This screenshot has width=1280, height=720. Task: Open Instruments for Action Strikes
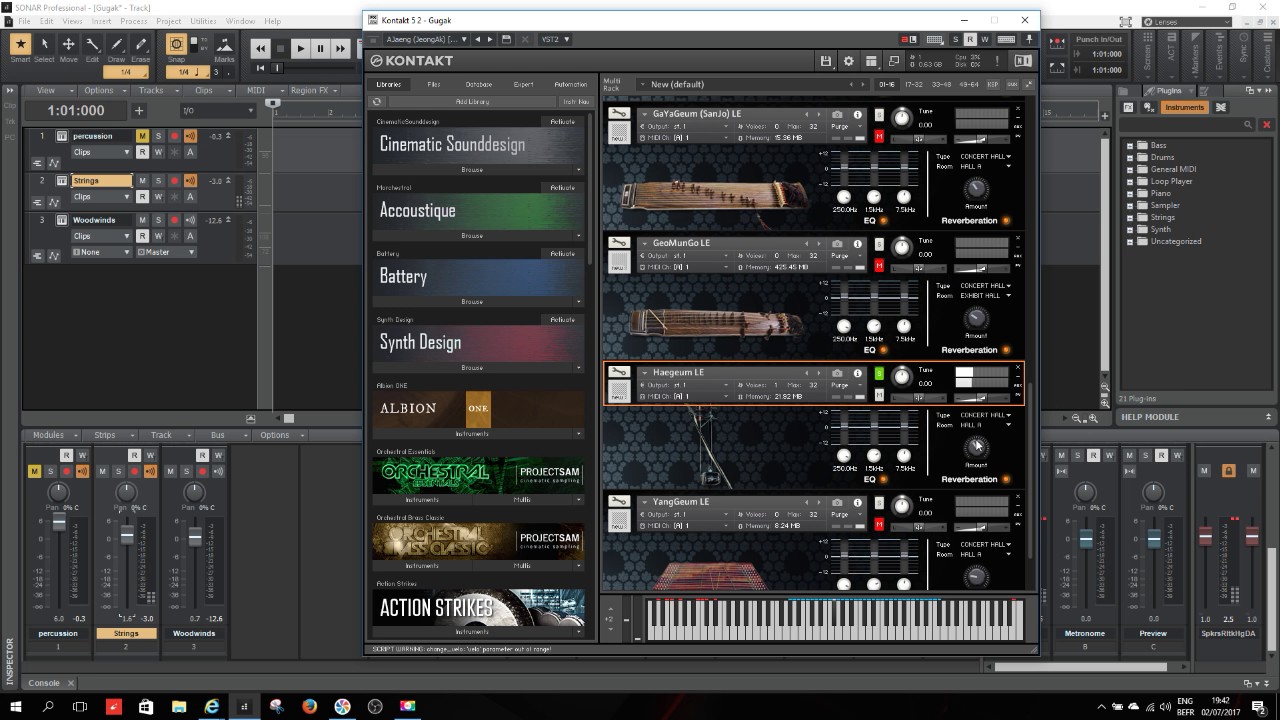pyautogui.click(x=472, y=632)
